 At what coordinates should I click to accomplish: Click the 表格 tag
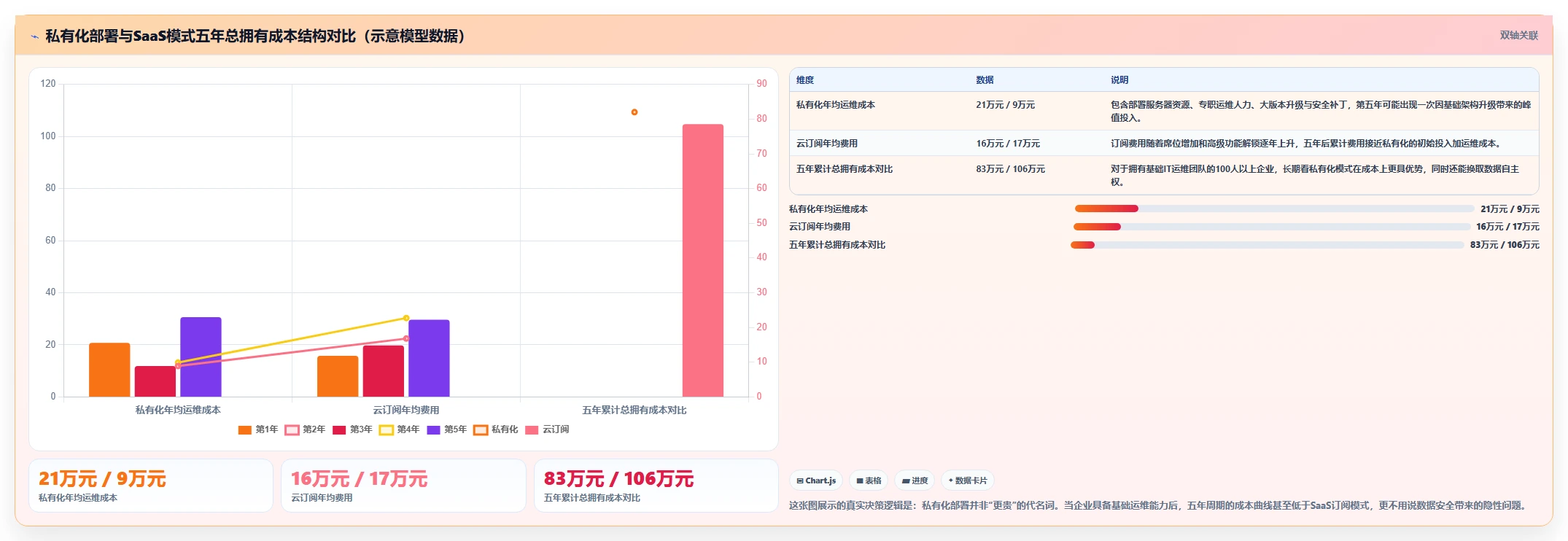pyautogui.click(x=869, y=480)
